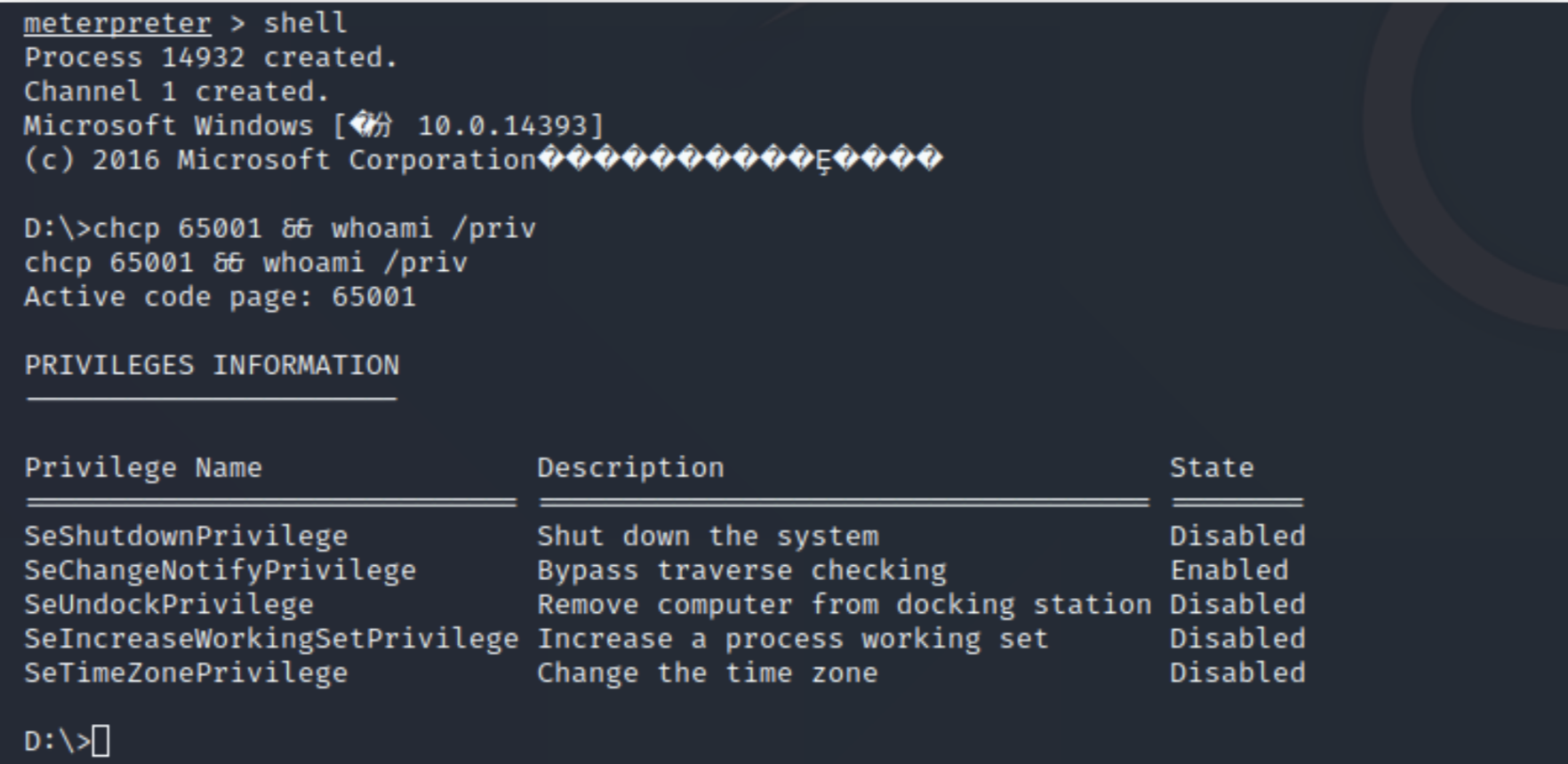Viewport: 1568px width, 764px height.
Task: Click the State column header
Action: 1212,468
